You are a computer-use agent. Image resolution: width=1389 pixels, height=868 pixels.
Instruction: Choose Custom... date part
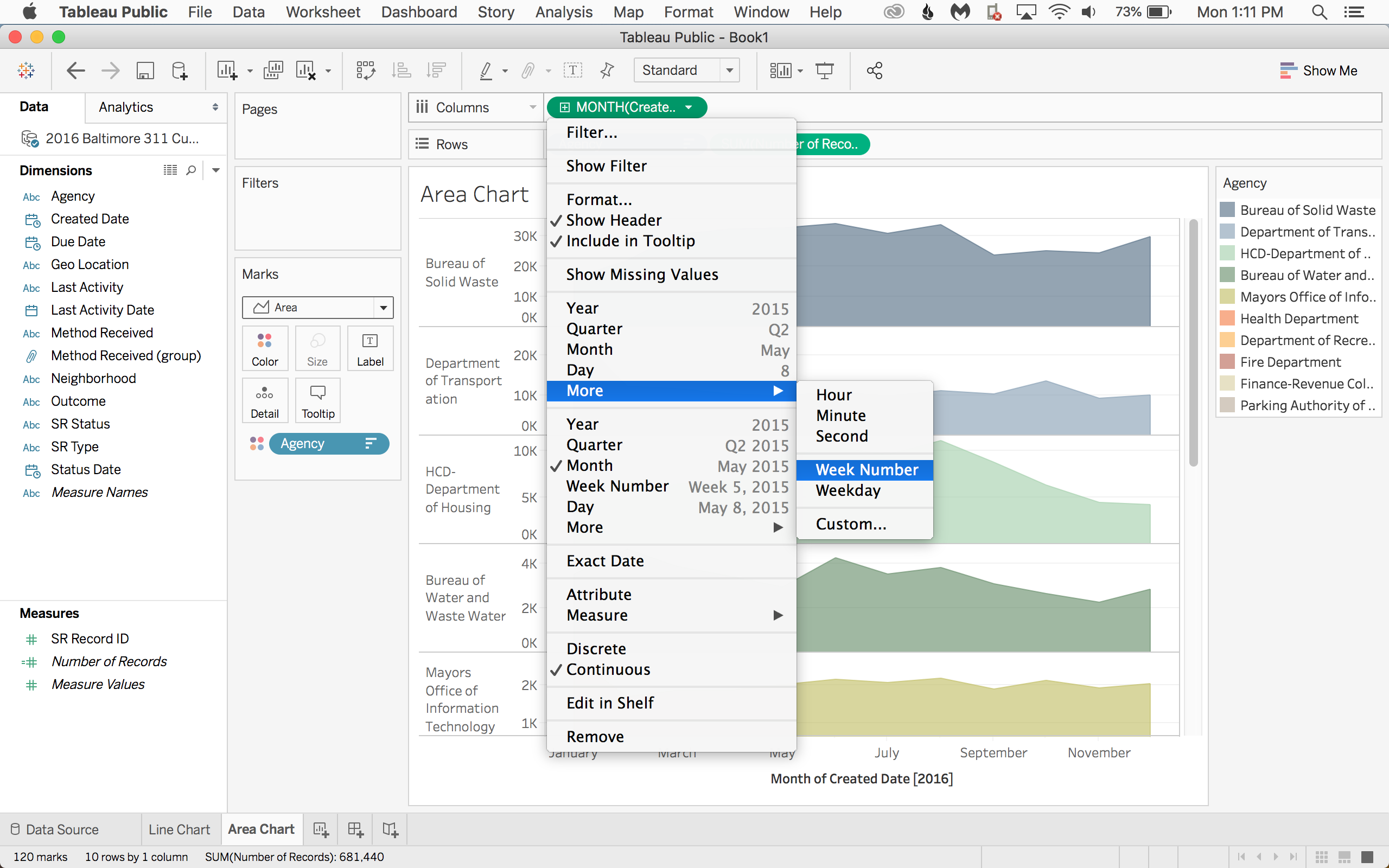point(864,524)
